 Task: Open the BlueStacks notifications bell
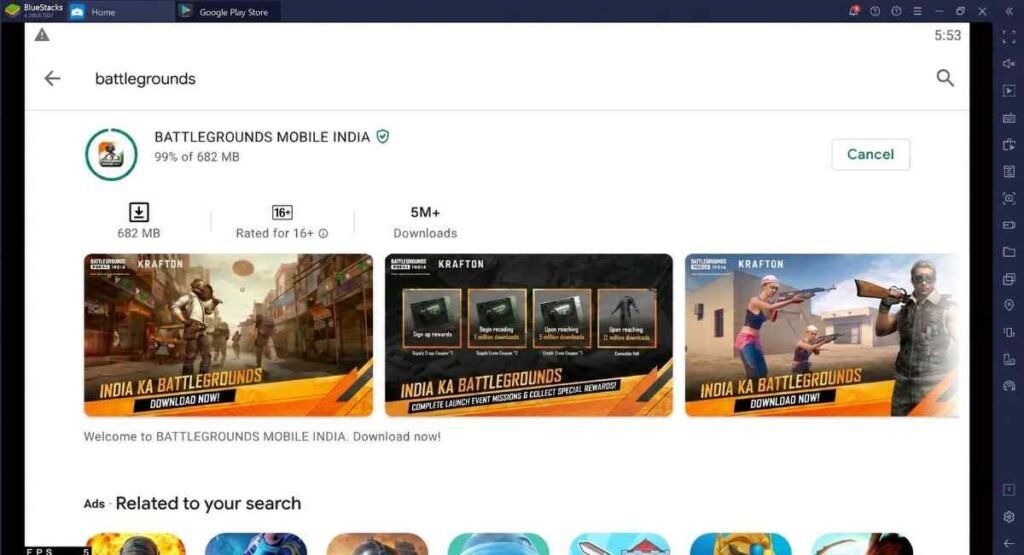854,11
